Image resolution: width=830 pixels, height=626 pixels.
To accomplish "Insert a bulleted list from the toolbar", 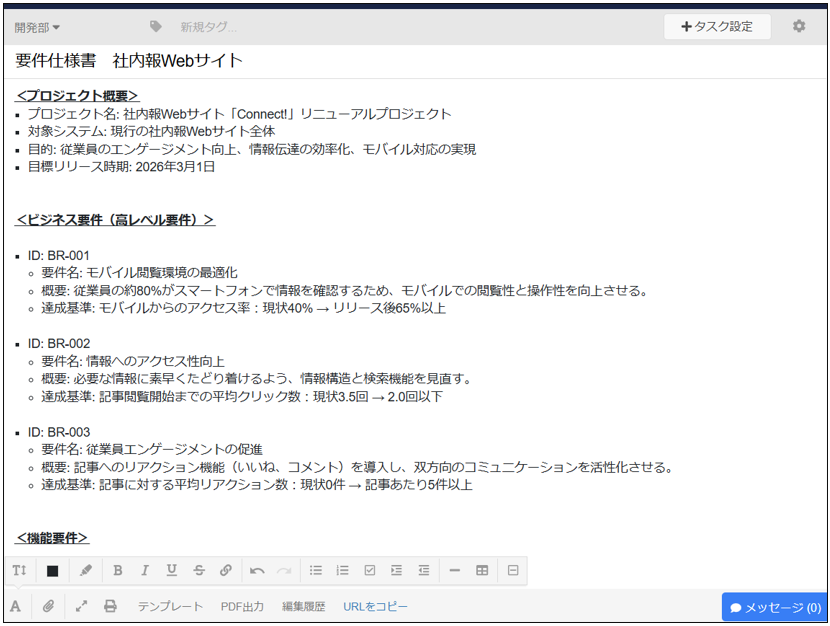I will click(x=315, y=570).
